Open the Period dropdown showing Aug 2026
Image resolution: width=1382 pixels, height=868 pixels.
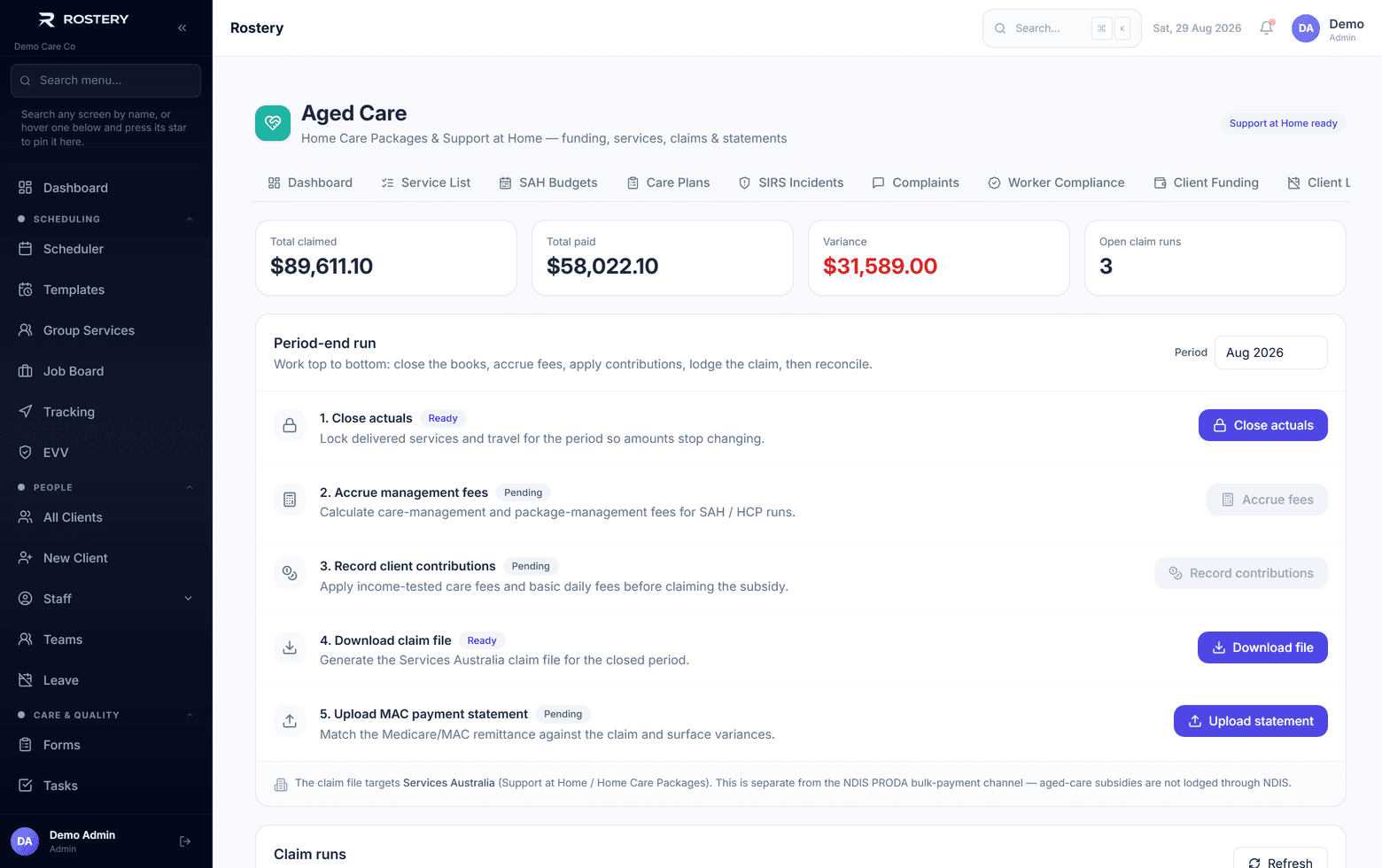[1270, 353]
